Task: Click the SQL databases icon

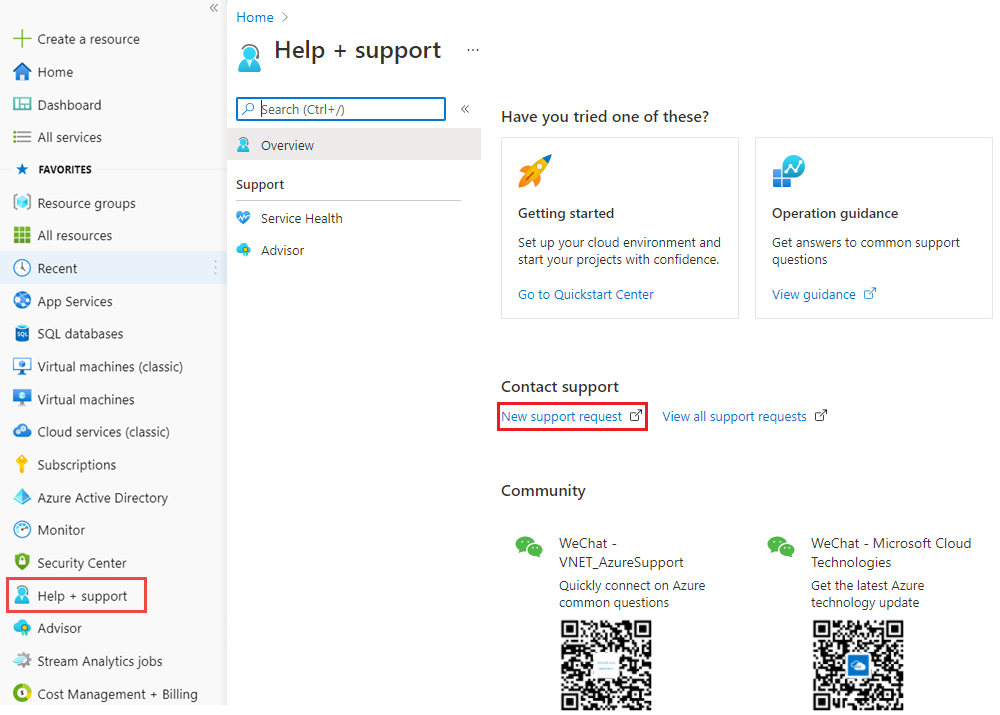Action: point(22,333)
